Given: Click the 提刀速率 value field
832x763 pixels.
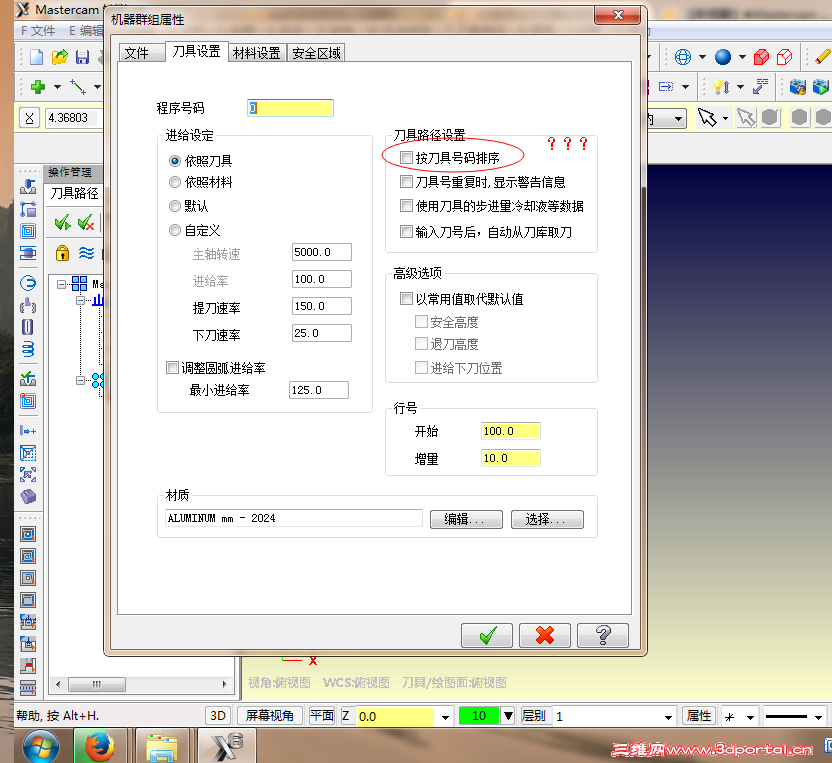Looking at the screenshot, I should (322, 306).
